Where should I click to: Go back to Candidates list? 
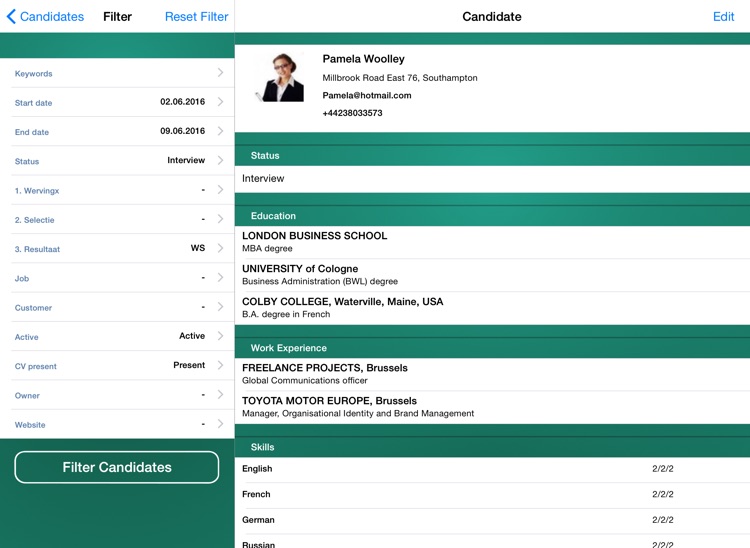tap(45, 17)
